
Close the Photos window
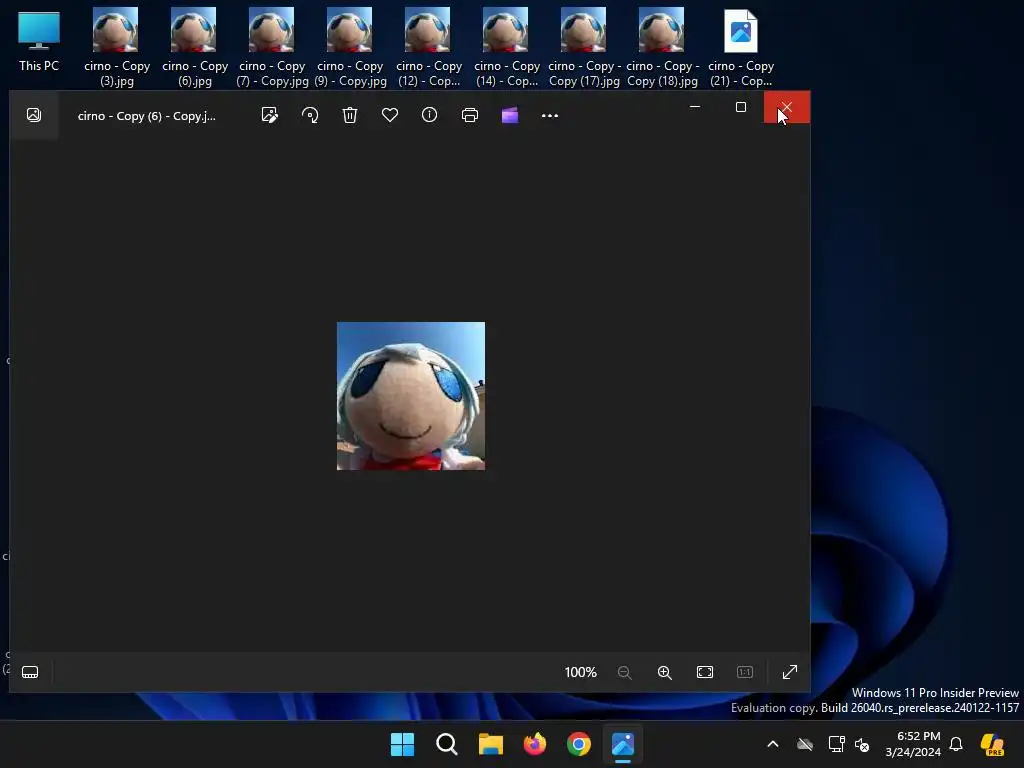tap(787, 106)
